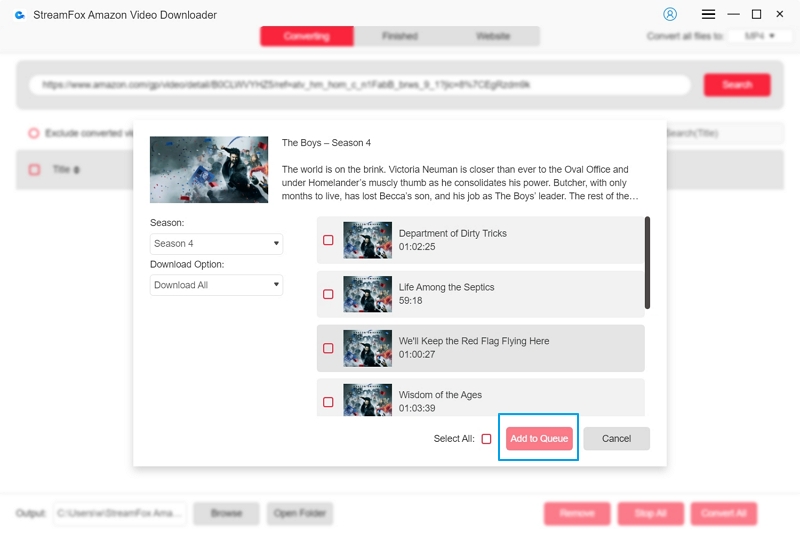The image size is (800, 533).
Task: Click the season description paragraph
Action: (x=460, y=183)
